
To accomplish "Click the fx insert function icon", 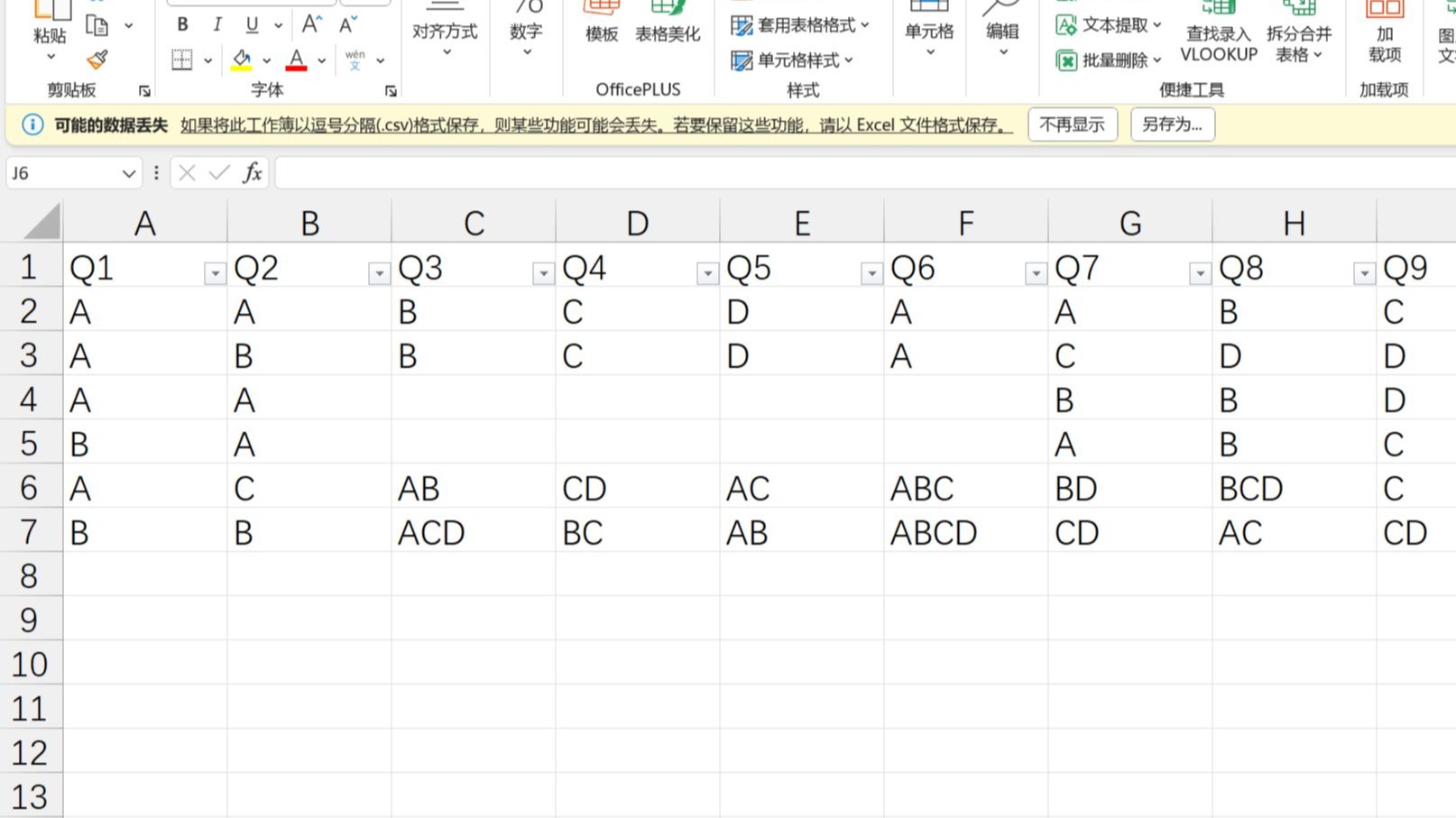I will tap(253, 172).
